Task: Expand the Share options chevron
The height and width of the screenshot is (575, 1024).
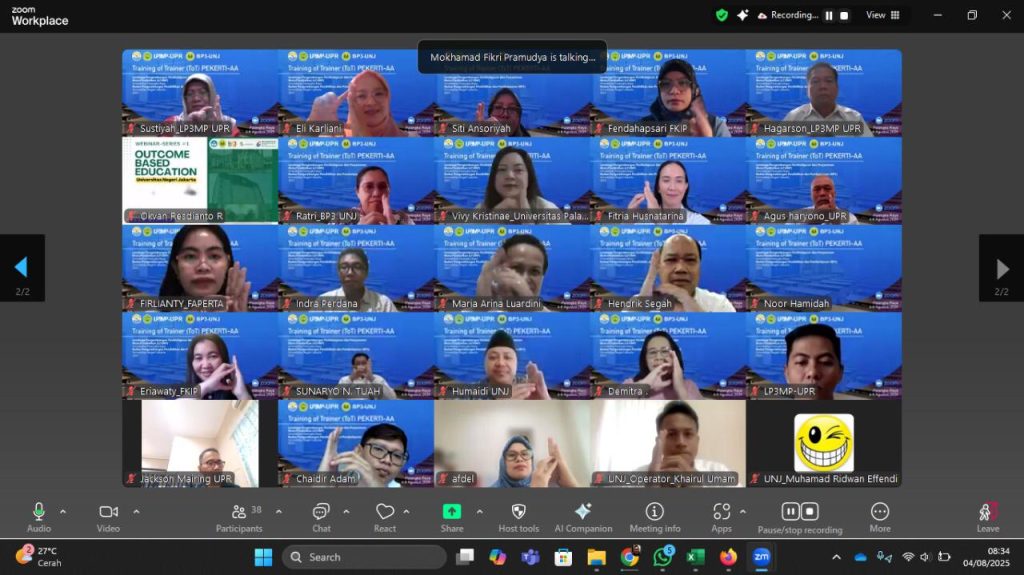Action: [479, 512]
